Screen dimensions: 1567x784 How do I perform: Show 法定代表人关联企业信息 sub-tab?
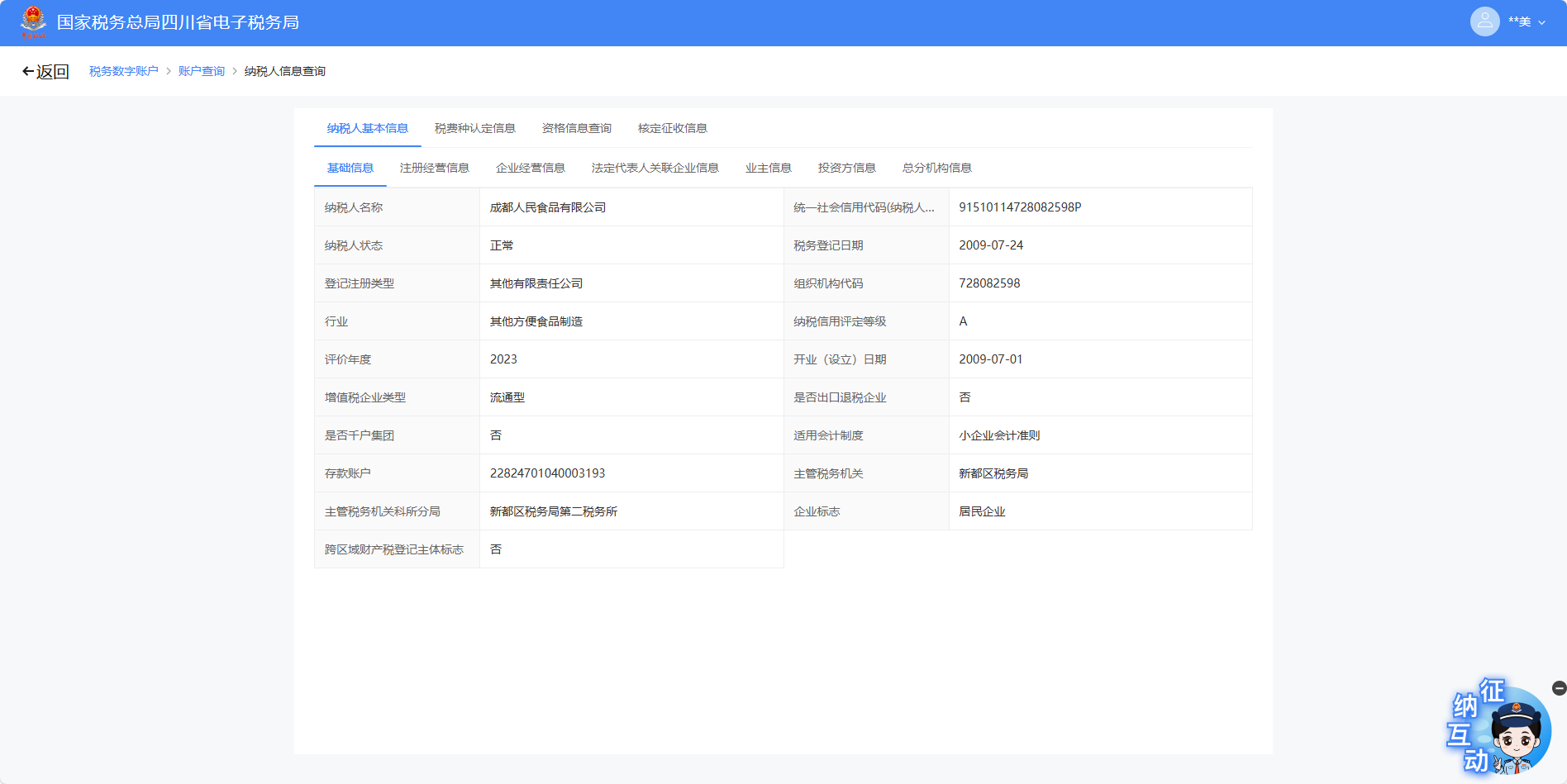pos(655,168)
